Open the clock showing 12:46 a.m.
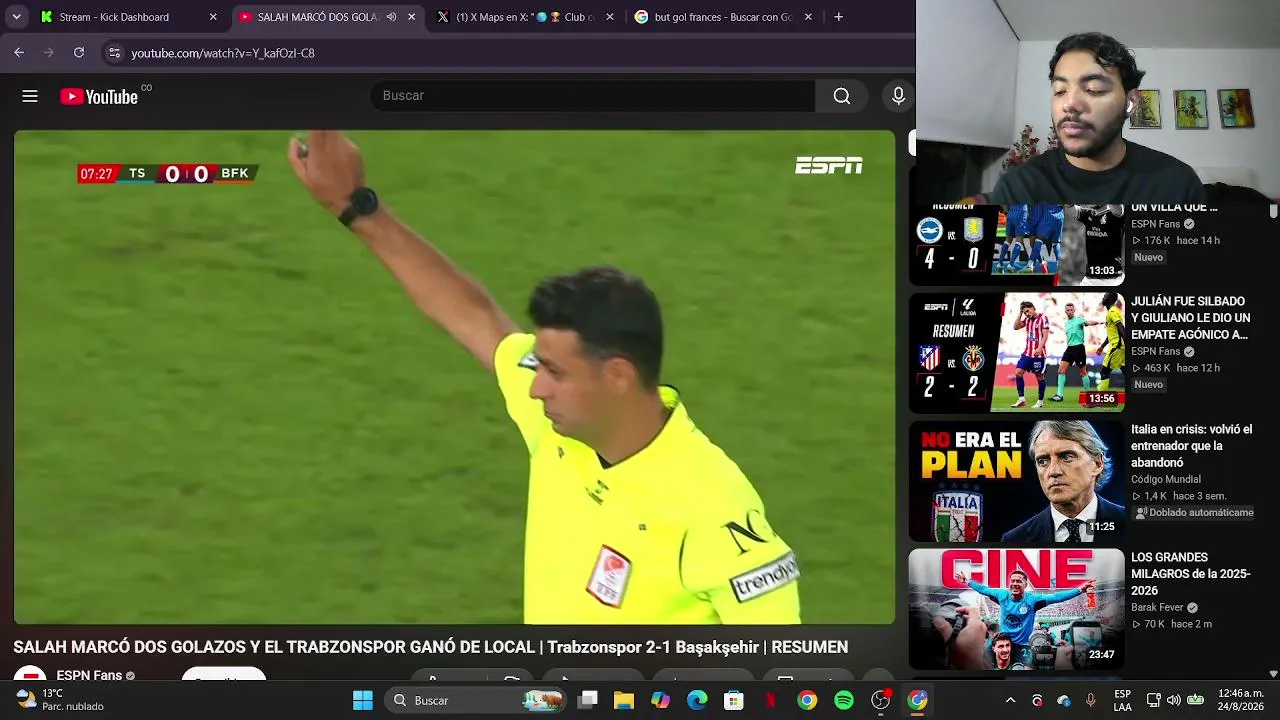The image size is (1280, 720). (1241, 700)
